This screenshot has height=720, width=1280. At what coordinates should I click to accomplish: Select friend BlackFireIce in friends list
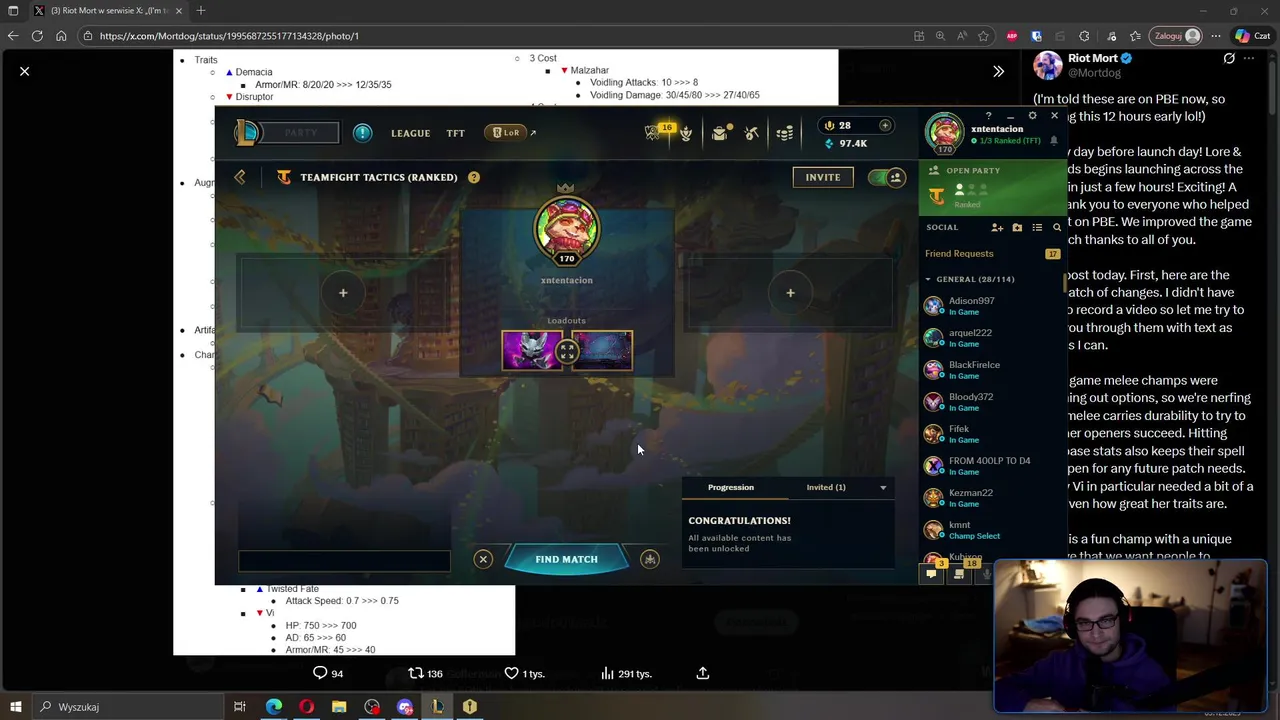pos(991,370)
